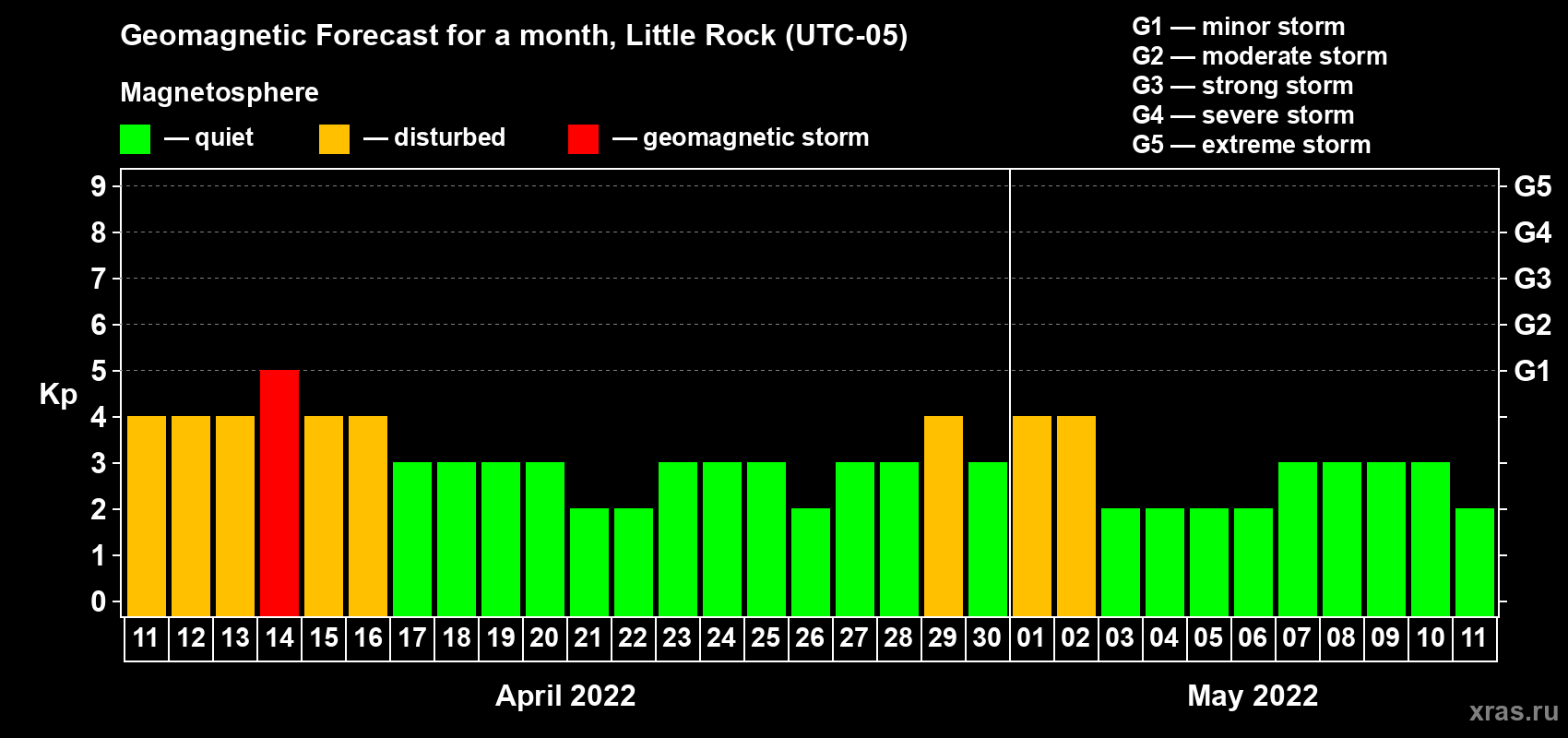This screenshot has width=1568, height=738.
Task: Click the red geomagnetic storm legend swatch
Action: coord(583,139)
